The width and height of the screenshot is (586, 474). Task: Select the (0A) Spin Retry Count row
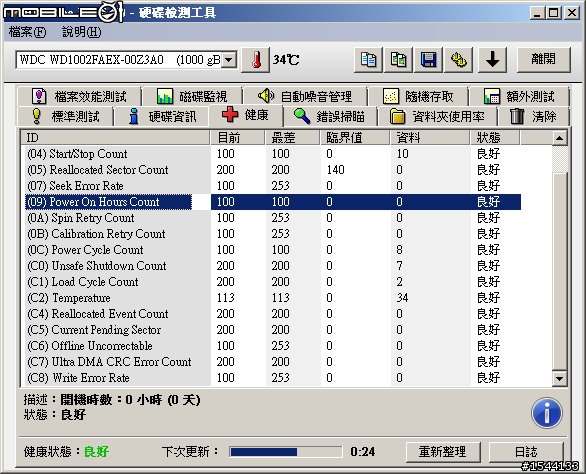273,218
